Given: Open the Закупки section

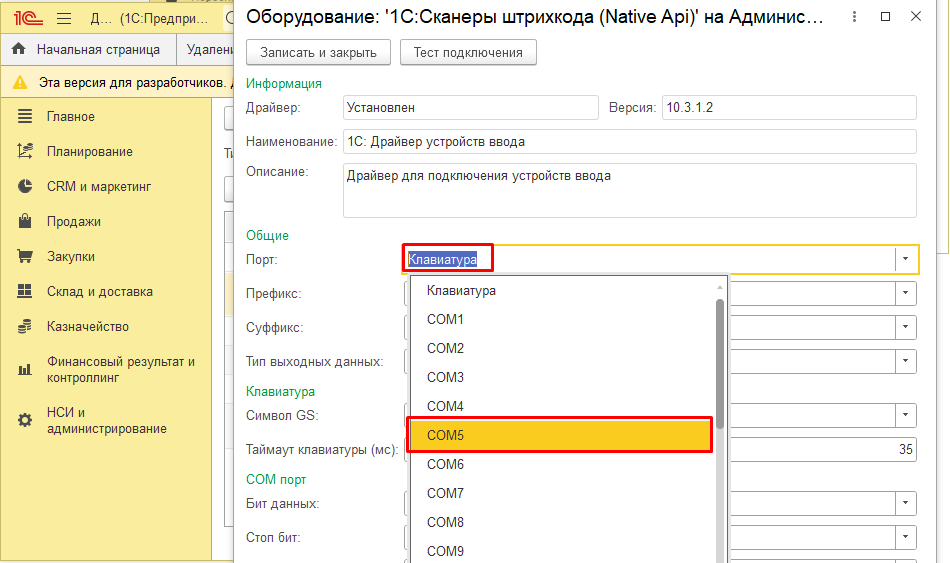Looking at the screenshot, I should click(x=70, y=257).
